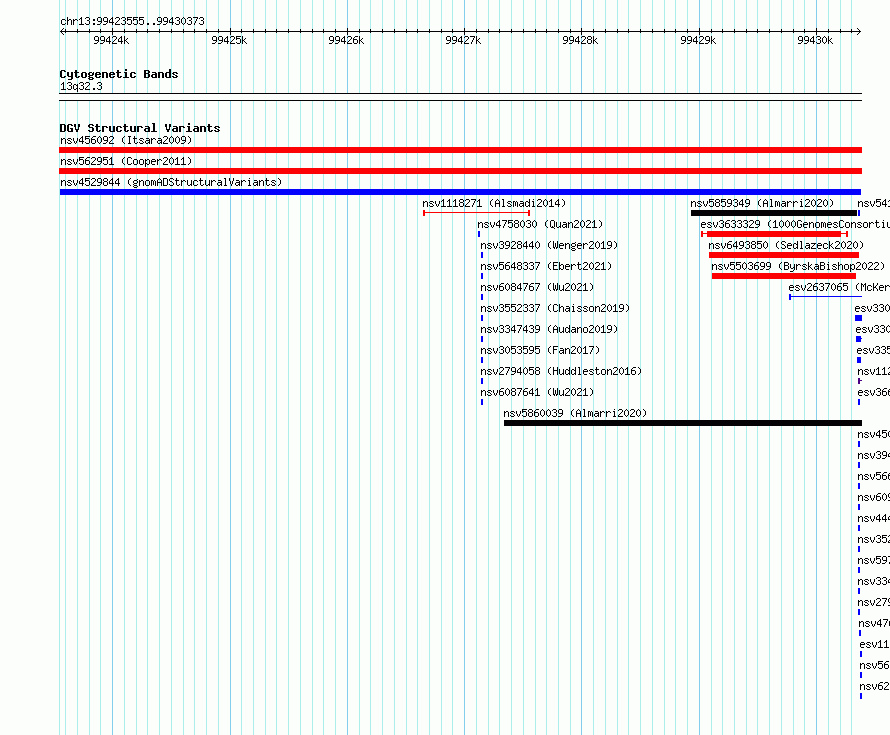The image size is (890, 735).
Task: Click the red bar under nsv5503699
Action: click(784, 276)
